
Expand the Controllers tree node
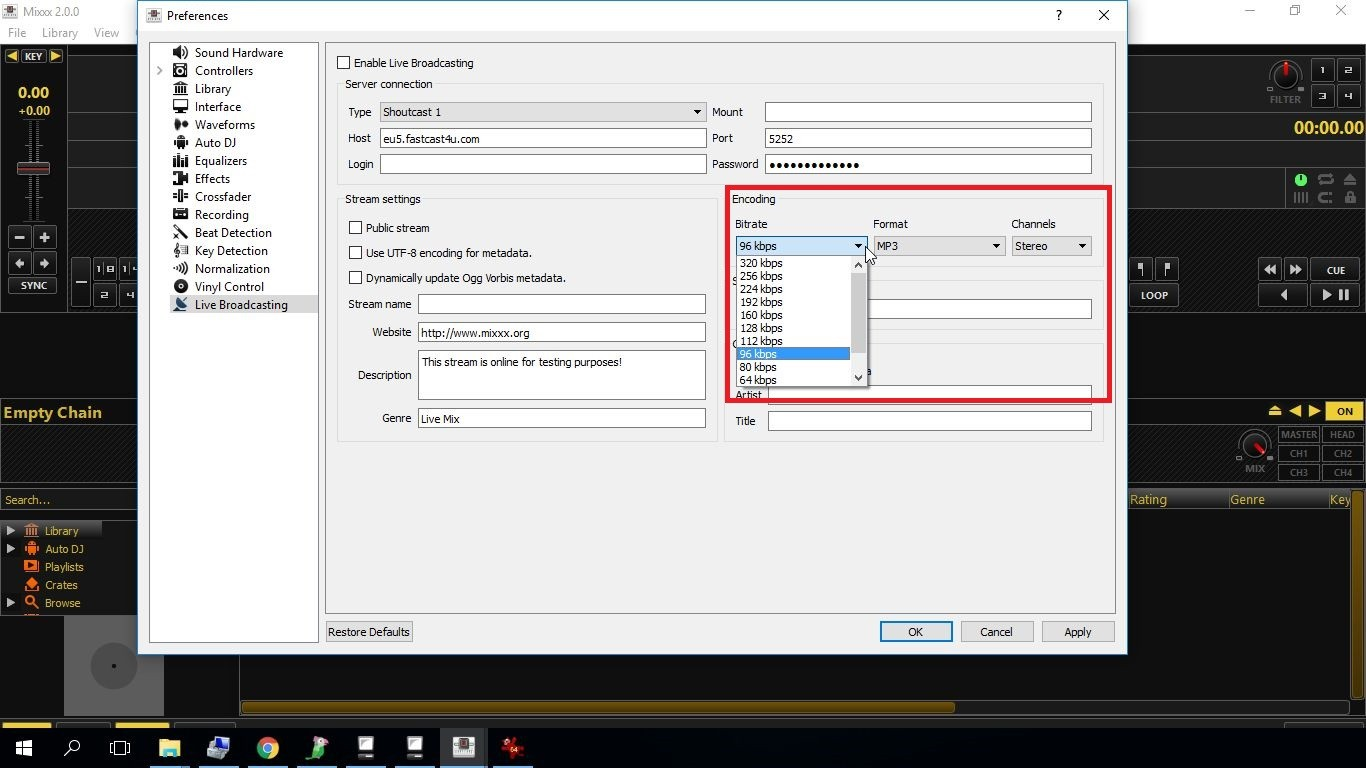(x=160, y=71)
